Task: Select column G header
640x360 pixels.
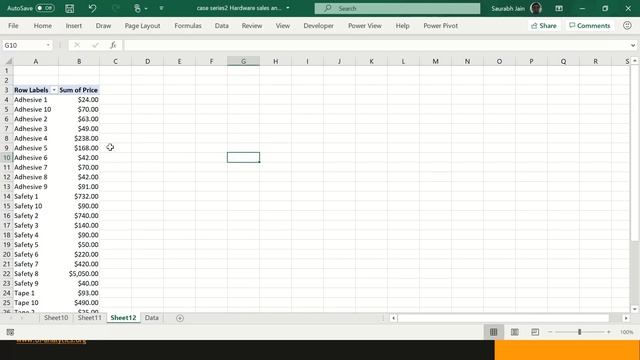Action: tap(243, 61)
